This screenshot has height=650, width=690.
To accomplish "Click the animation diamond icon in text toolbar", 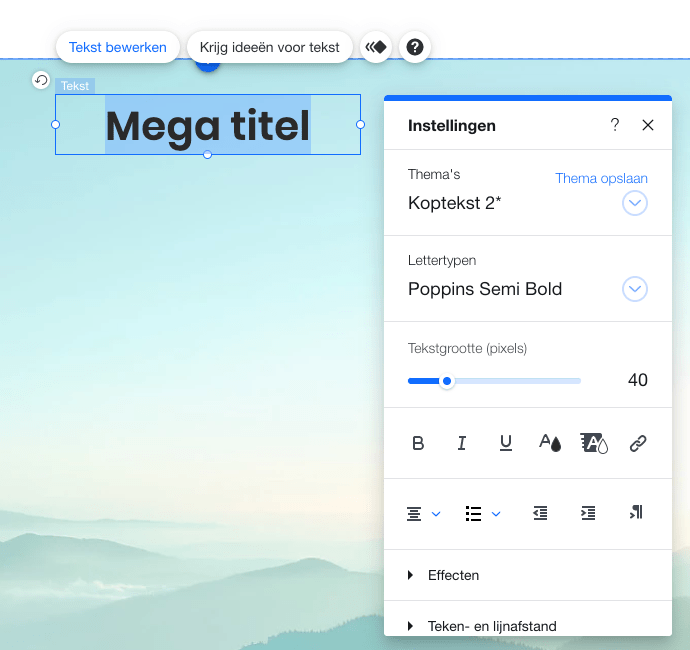I will click(x=376, y=47).
